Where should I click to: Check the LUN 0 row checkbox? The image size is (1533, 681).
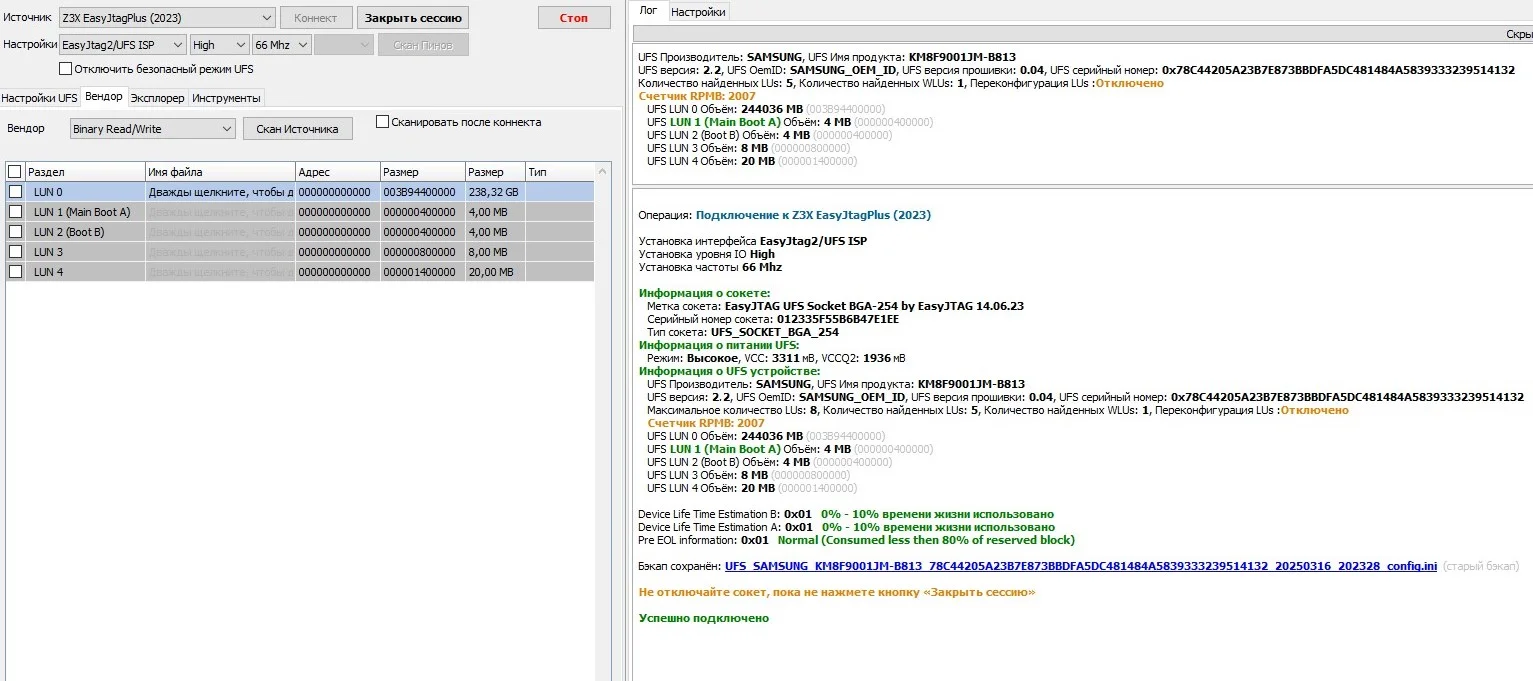tap(15, 192)
